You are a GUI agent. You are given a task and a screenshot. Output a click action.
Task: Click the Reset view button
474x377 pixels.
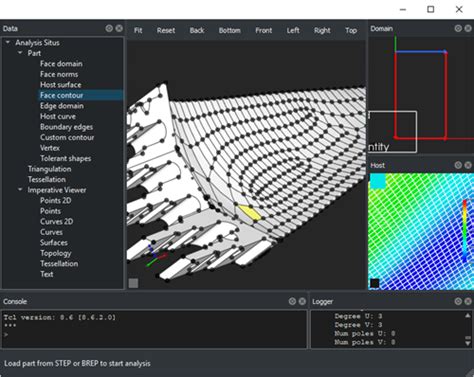pyautogui.click(x=166, y=30)
